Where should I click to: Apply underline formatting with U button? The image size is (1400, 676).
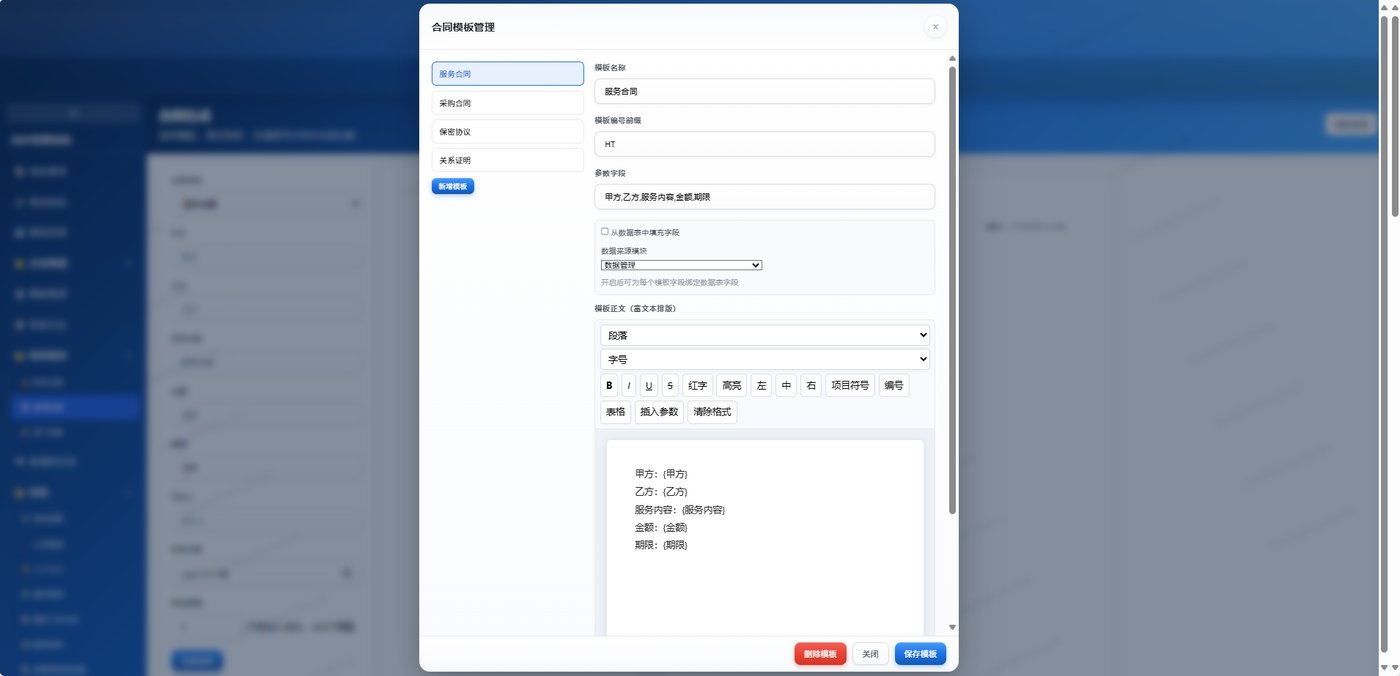[x=649, y=386]
